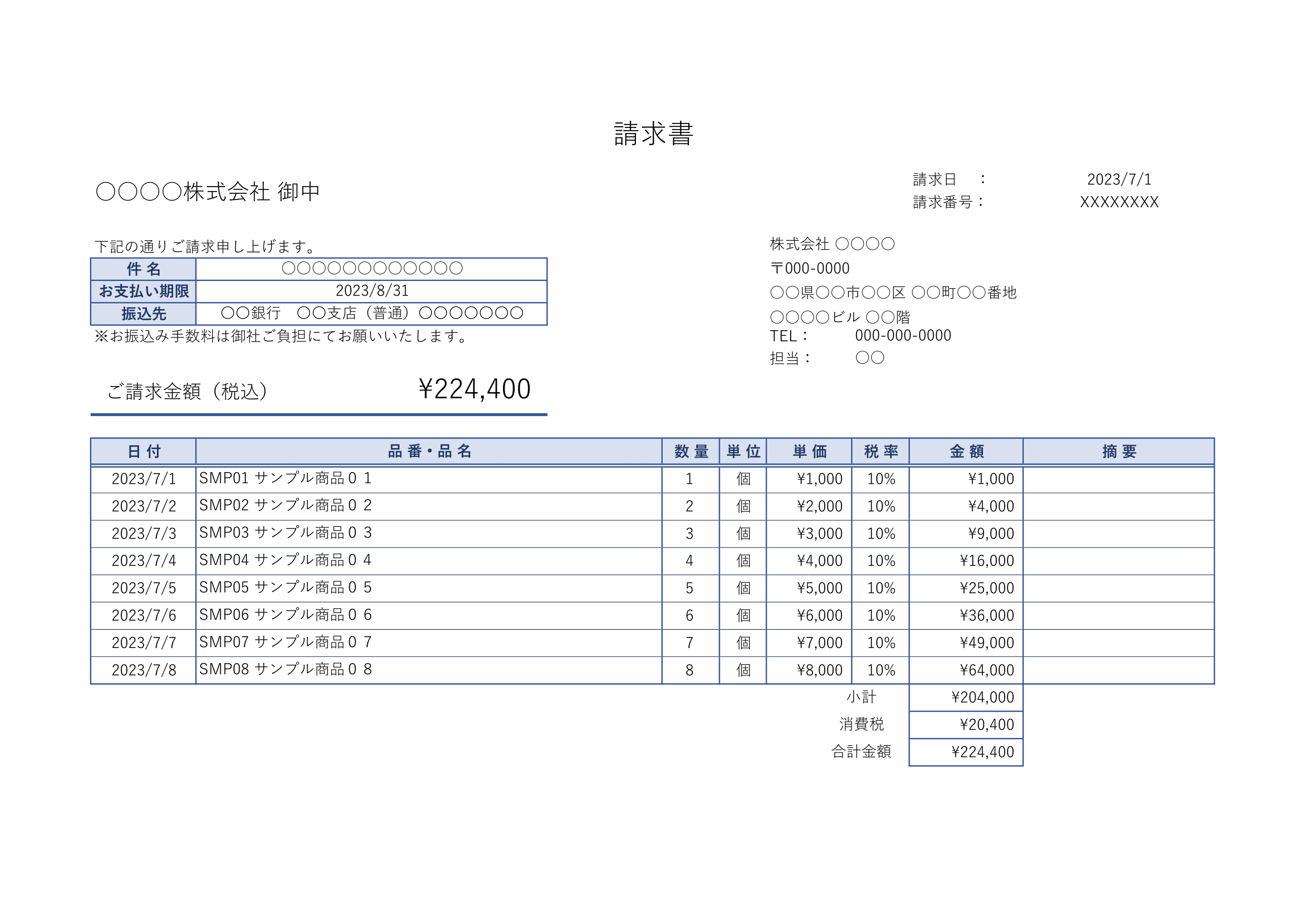The image size is (1307, 924).
Task: Click the TEL number 000-000-0000
Action: click(x=903, y=336)
